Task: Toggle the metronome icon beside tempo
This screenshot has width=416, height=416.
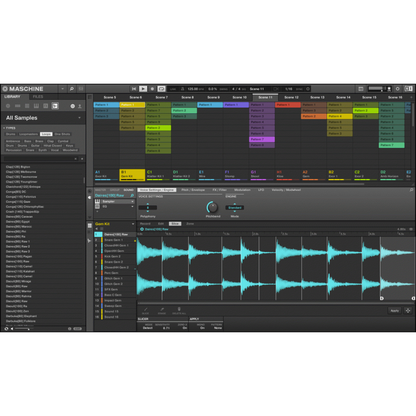Action: coord(182,89)
